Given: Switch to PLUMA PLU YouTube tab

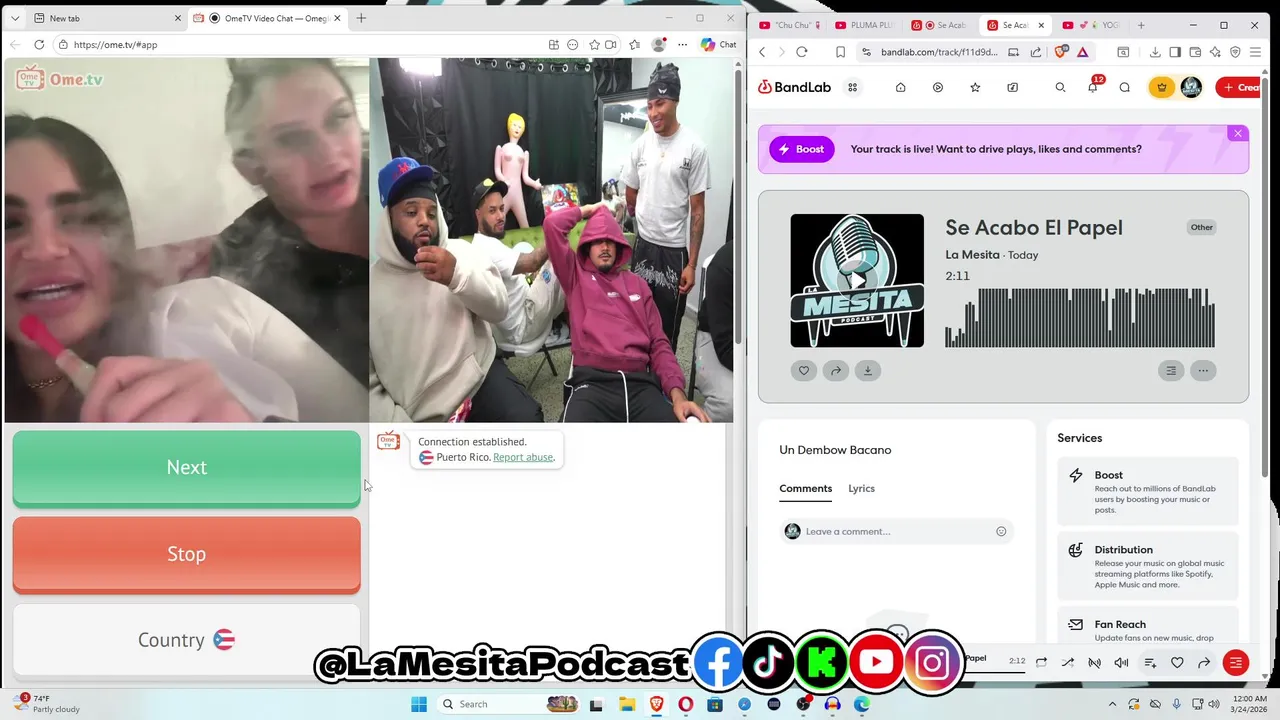Looking at the screenshot, I should click(865, 25).
